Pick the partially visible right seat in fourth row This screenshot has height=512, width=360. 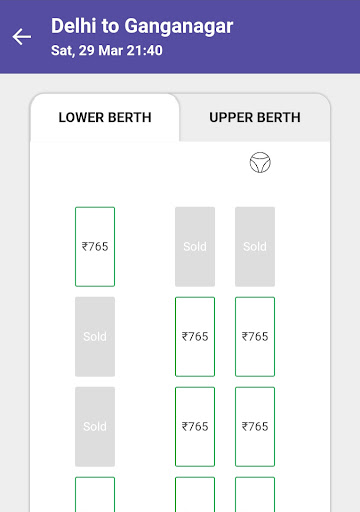[x=255, y=494]
